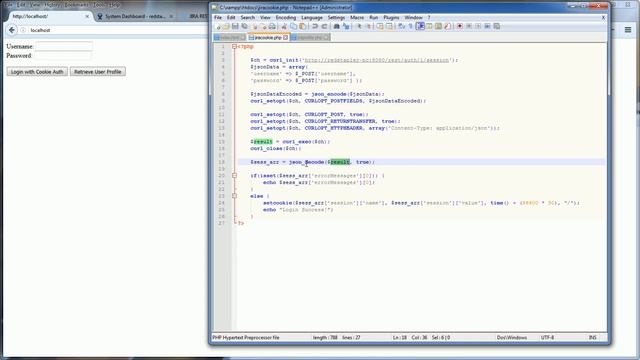Open the Edit menu in Notepad++
This screenshot has height=360, width=640.
231,18
